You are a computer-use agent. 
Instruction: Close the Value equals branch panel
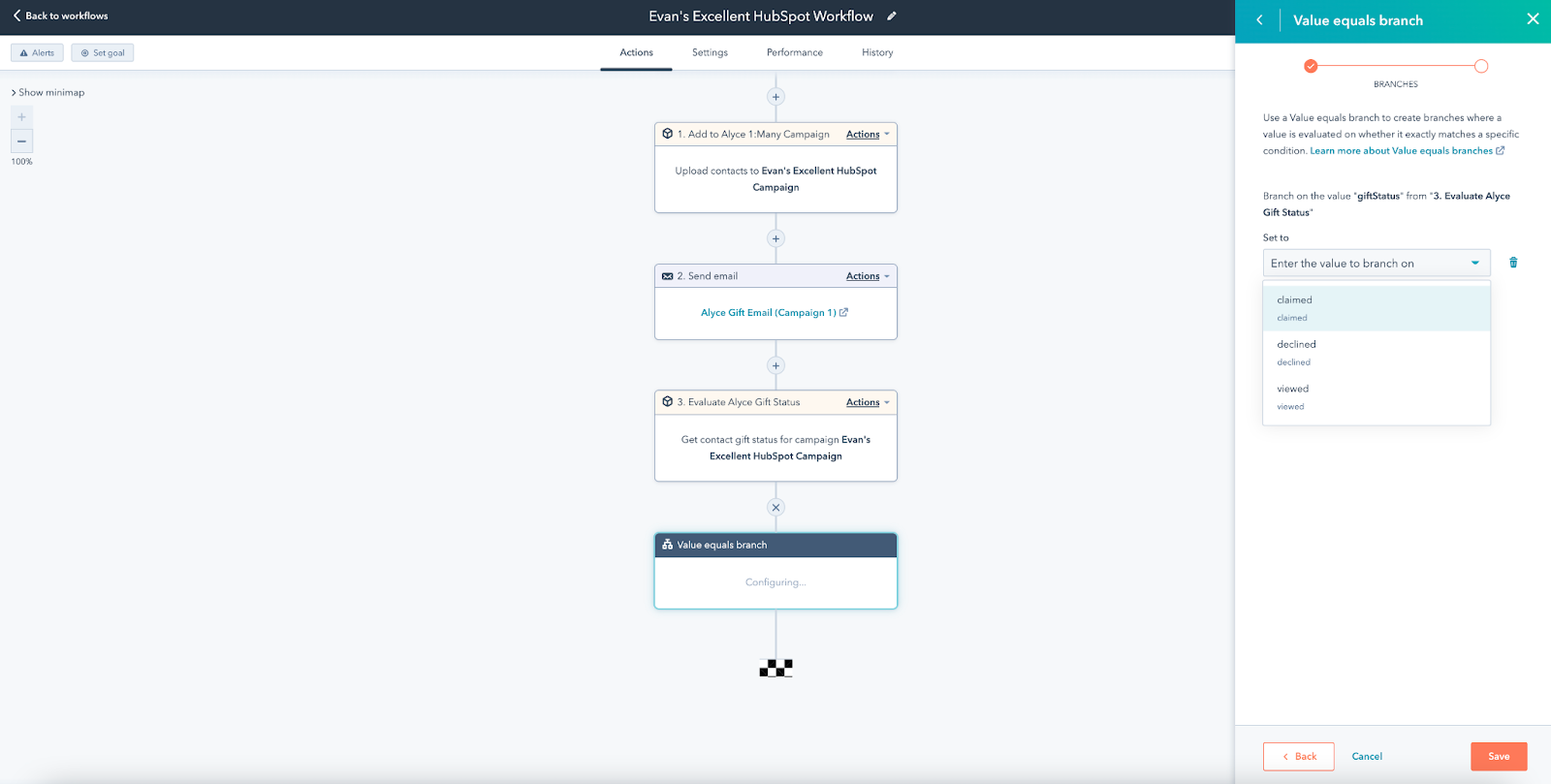pyautogui.click(x=1533, y=19)
